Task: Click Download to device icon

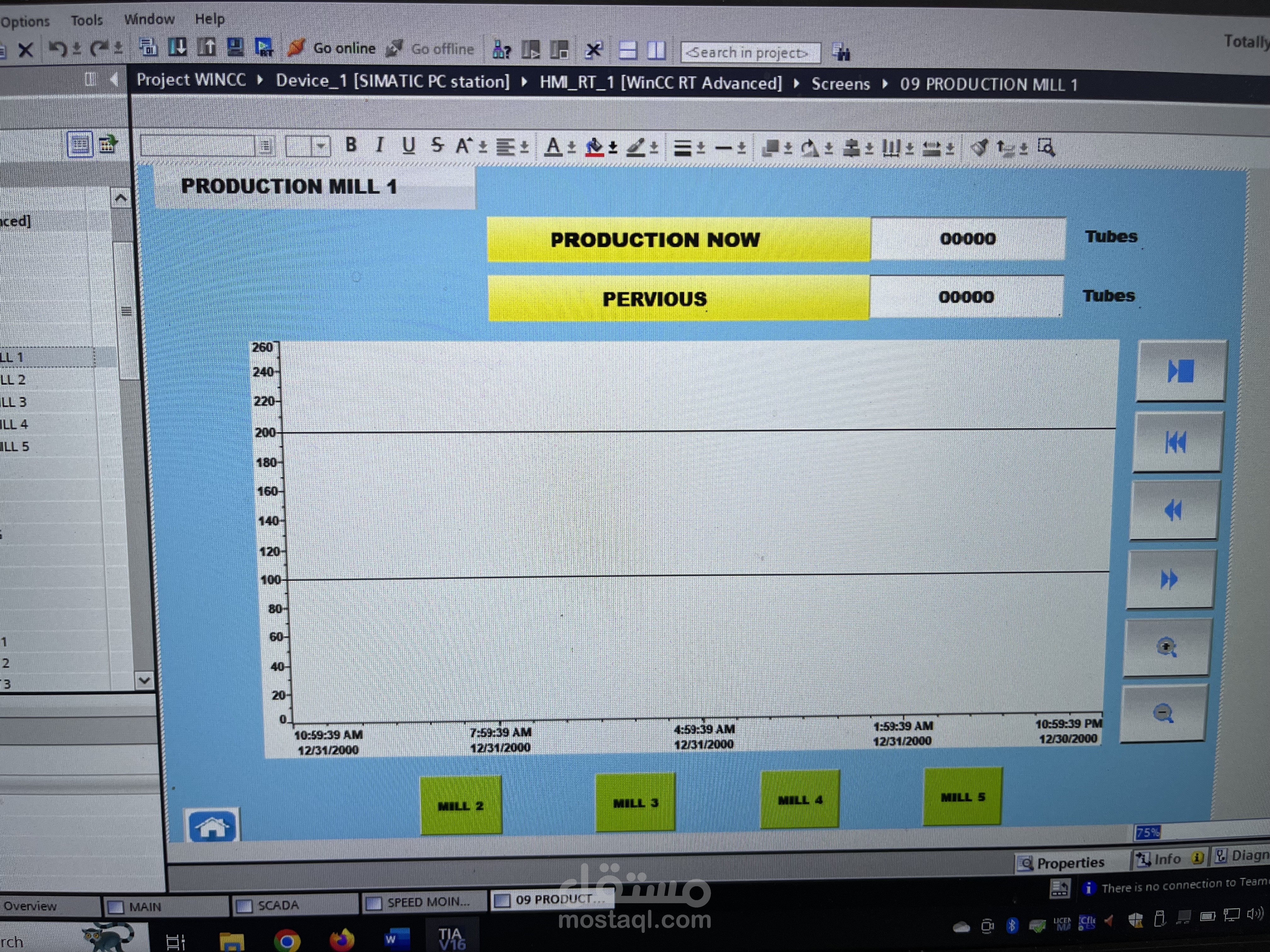Action: tap(177, 47)
